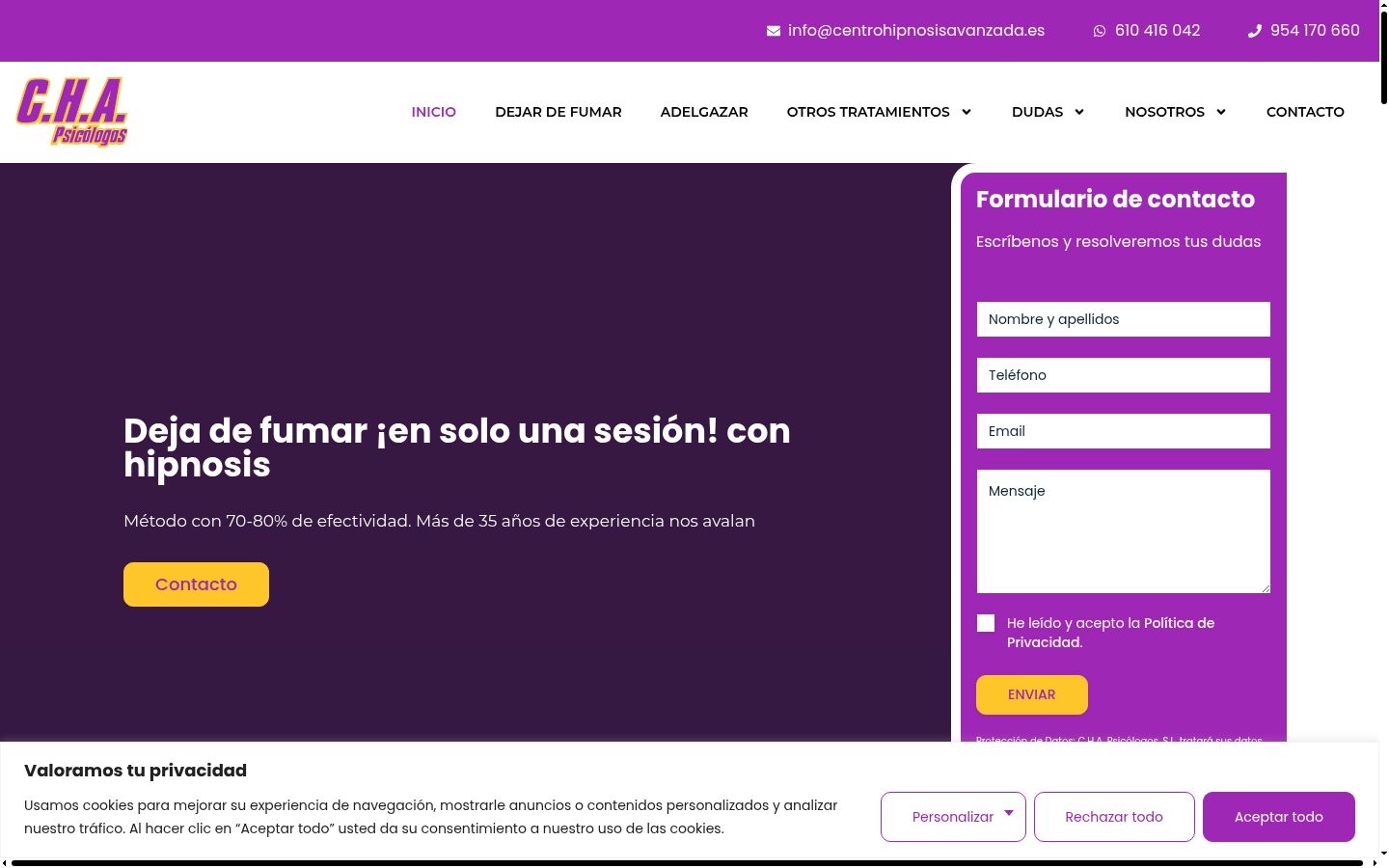Reject all cookies with Rechazar todo
The height and width of the screenshot is (868, 1389).
(1114, 817)
